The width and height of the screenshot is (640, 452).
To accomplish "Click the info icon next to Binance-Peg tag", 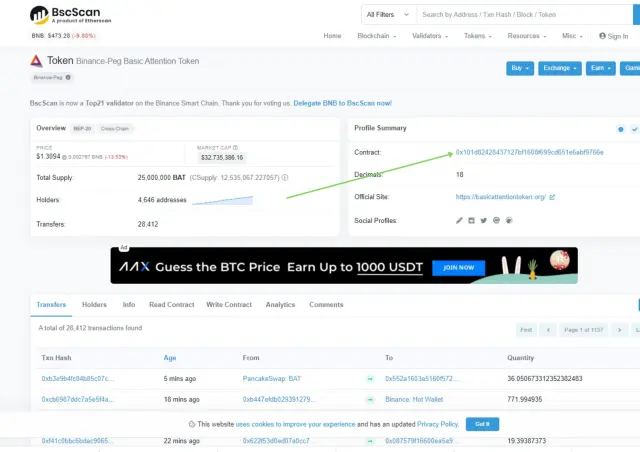I will click(68, 77).
